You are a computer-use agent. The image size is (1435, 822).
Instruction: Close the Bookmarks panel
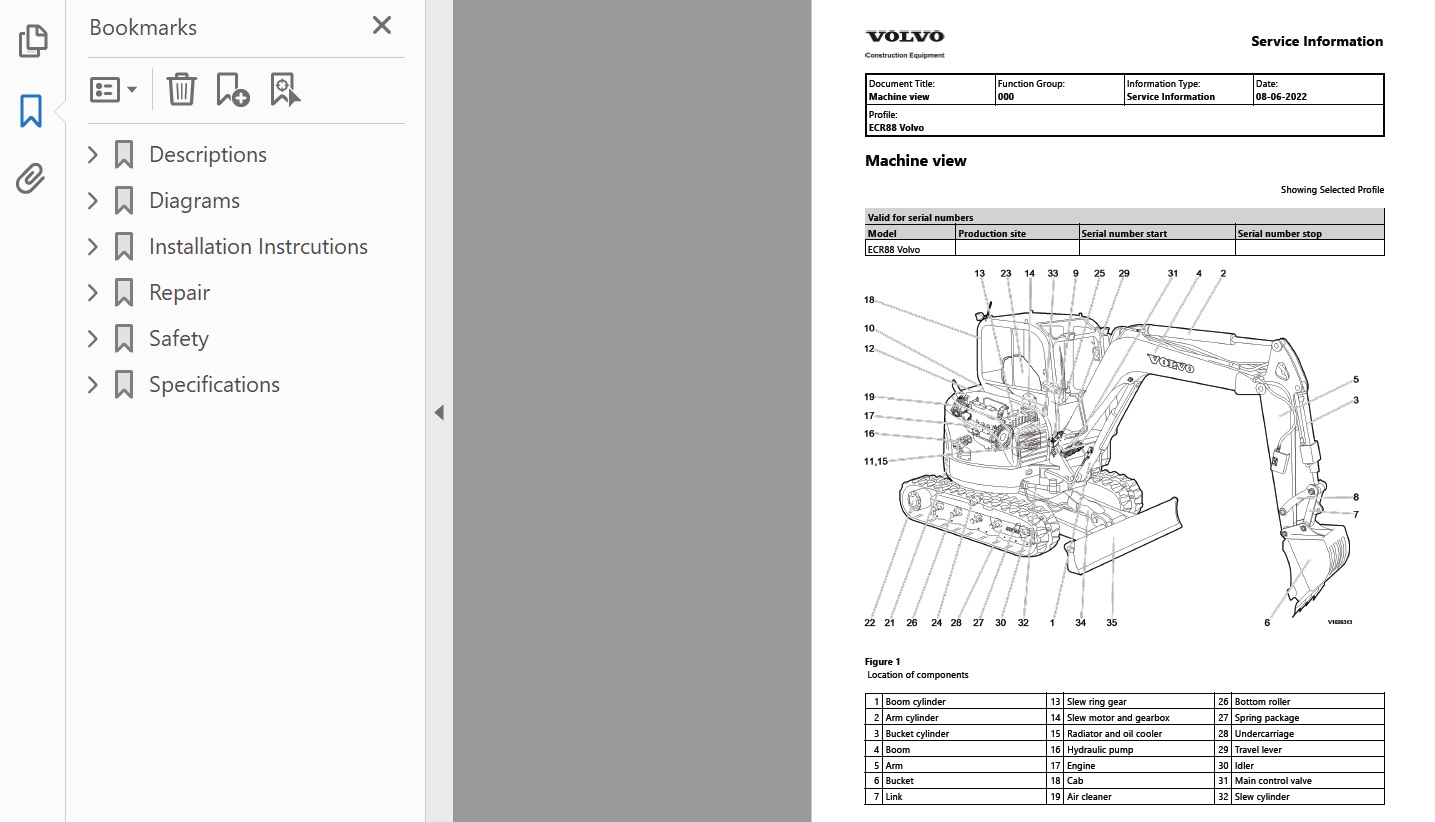382,26
